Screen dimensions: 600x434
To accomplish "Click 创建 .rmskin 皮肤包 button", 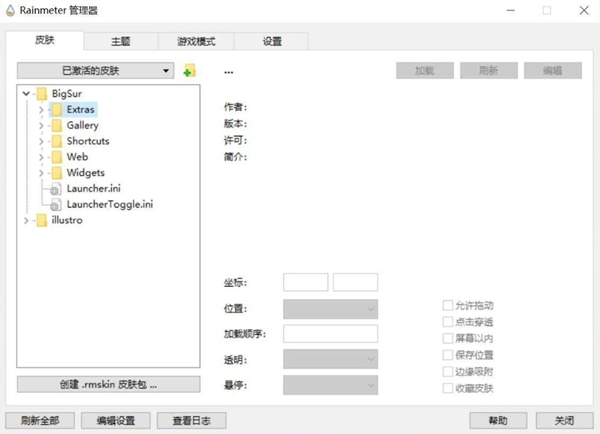I will pyautogui.click(x=108, y=384).
